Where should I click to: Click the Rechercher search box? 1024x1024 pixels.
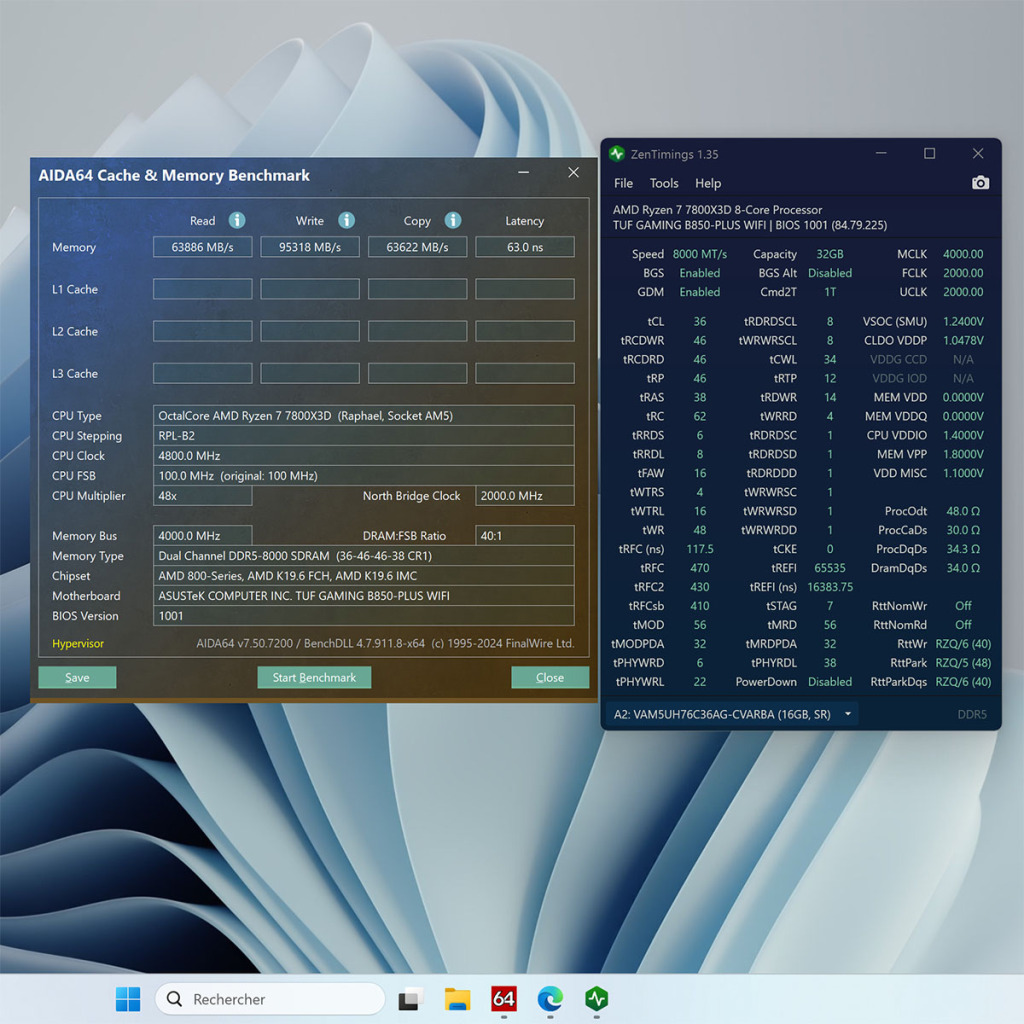(270, 999)
